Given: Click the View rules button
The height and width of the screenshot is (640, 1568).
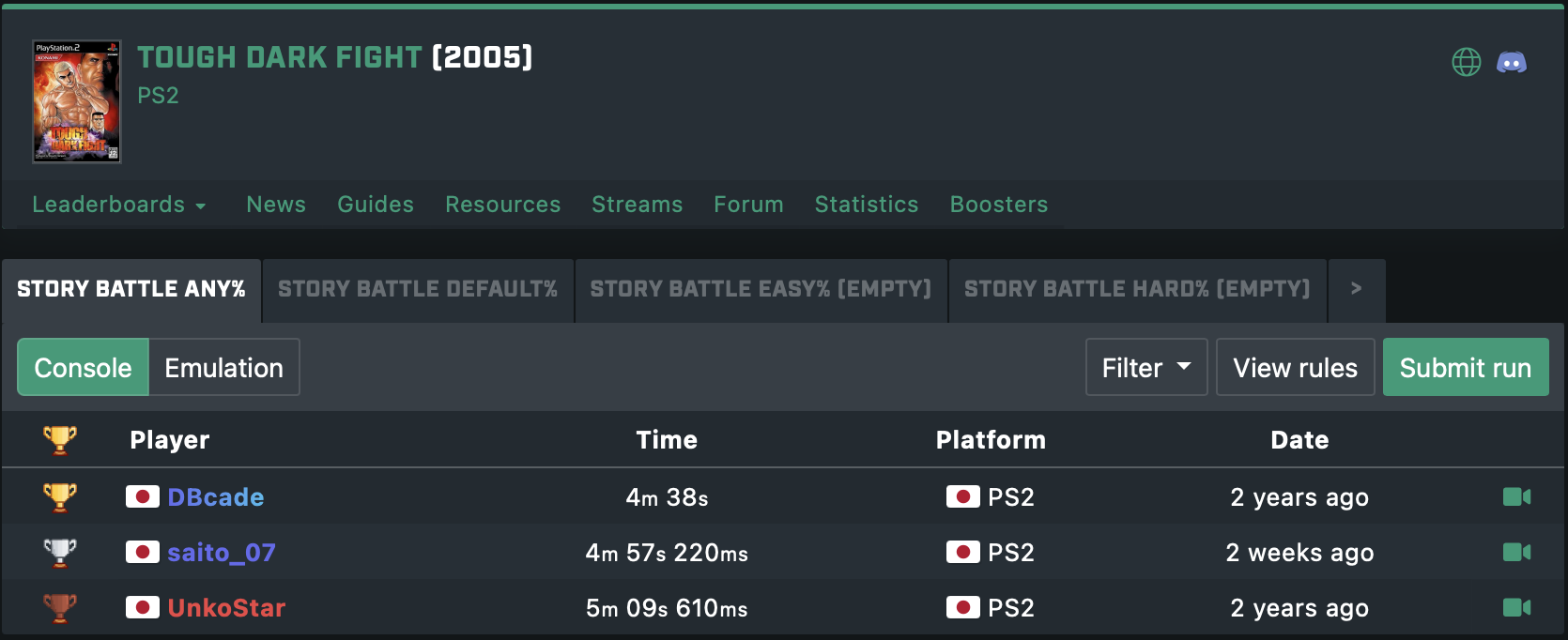Looking at the screenshot, I should point(1295,367).
